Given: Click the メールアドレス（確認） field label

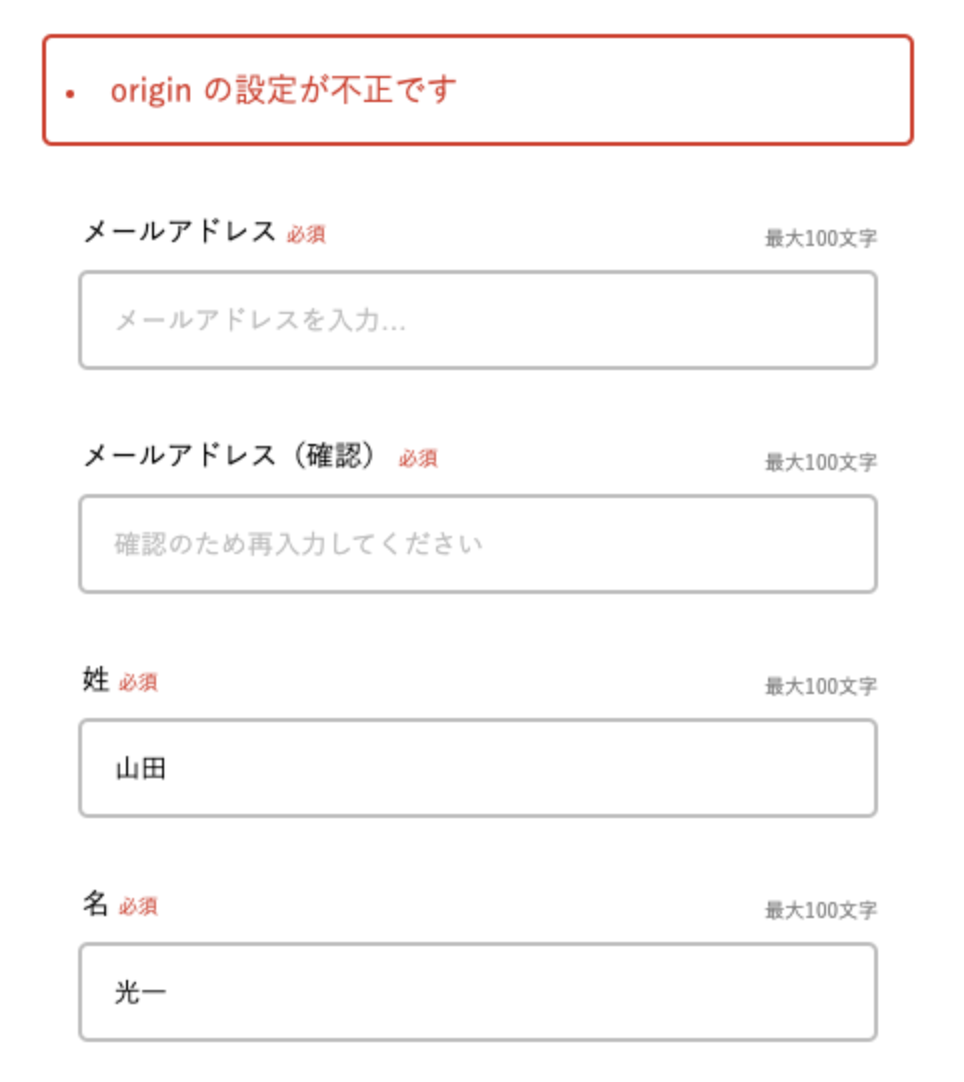Looking at the screenshot, I should tap(230, 455).
